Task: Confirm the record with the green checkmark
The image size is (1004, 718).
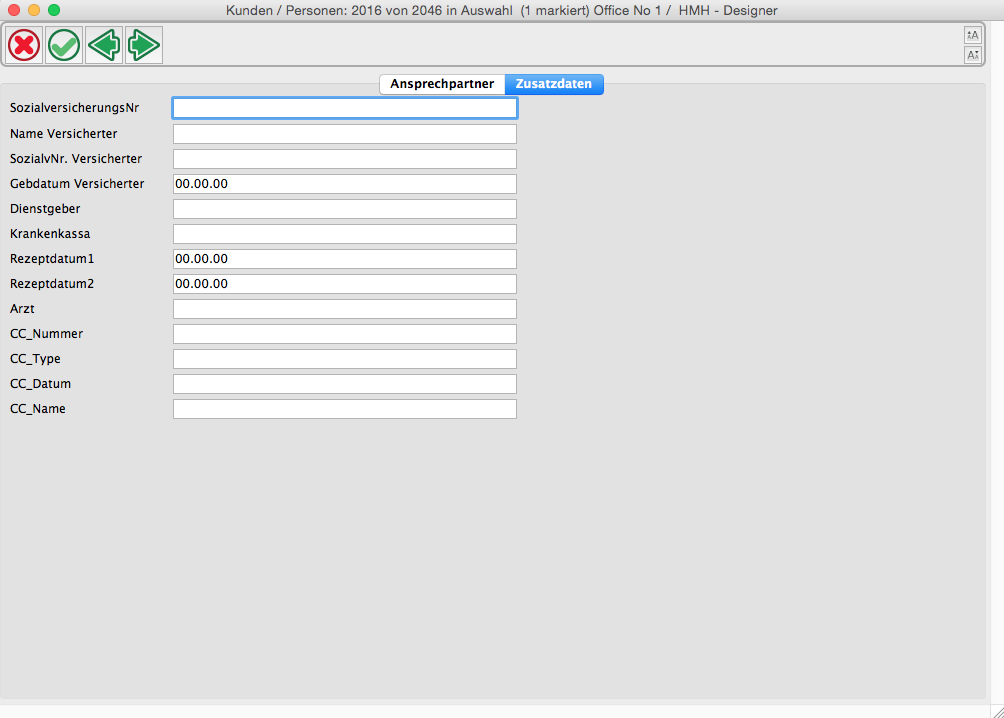Action: click(x=64, y=45)
